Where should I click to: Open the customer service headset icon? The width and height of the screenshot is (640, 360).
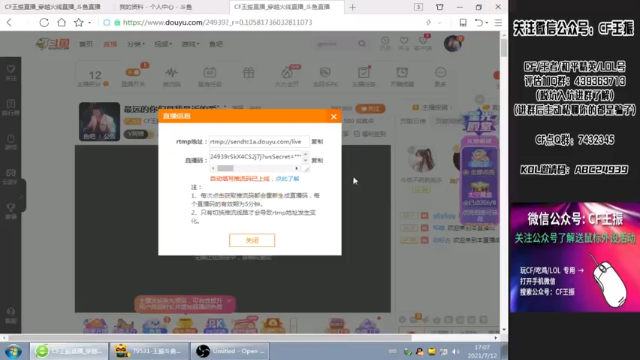pos(11,315)
